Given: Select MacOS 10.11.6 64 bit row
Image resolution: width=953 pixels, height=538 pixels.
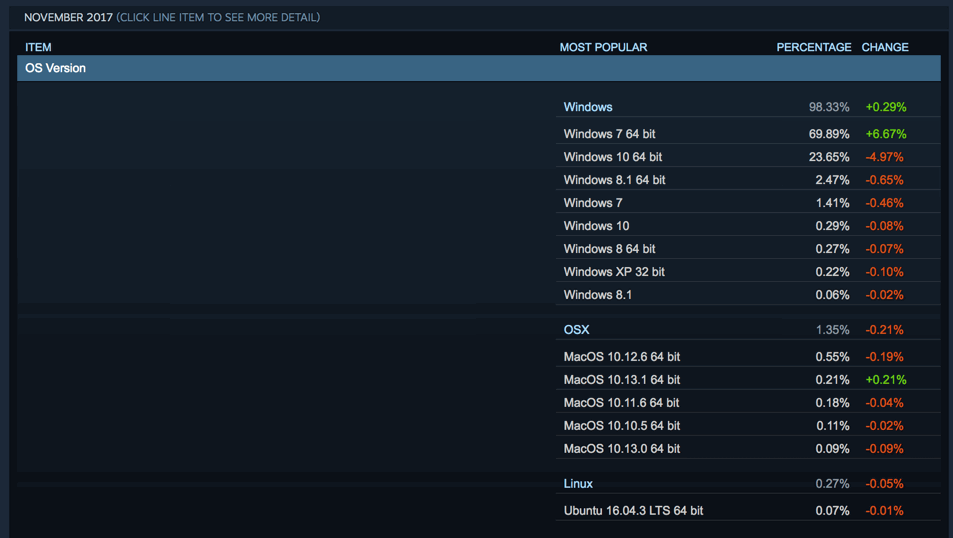Looking at the screenshot, I should click(x=748, y=403).
